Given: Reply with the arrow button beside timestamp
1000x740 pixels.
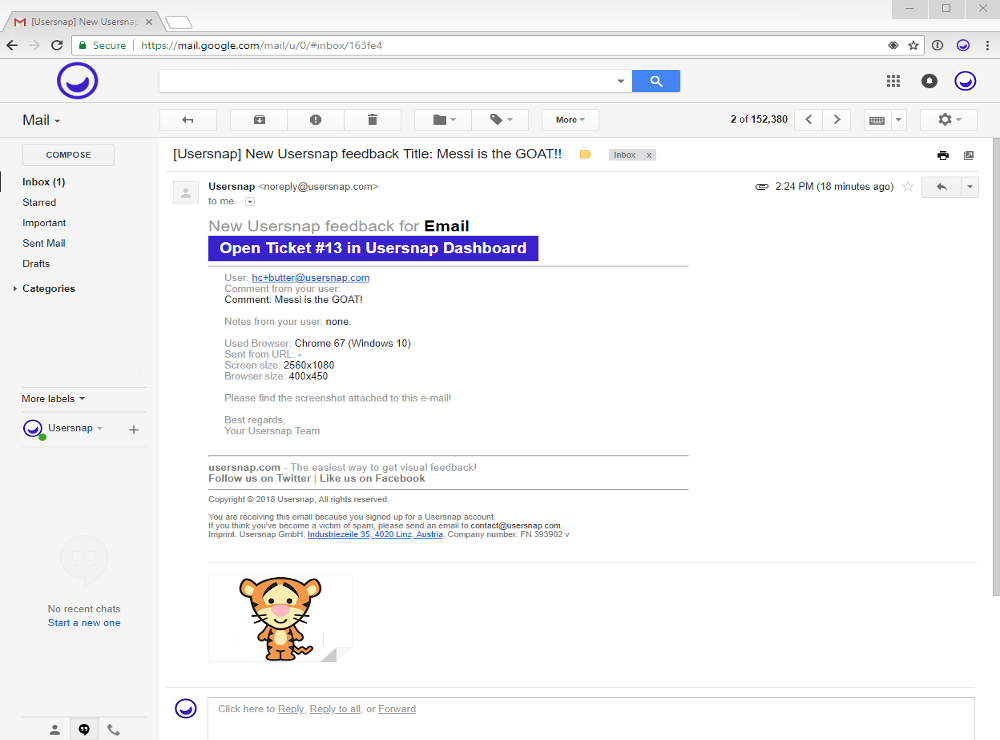Looking at the screenshot, I should coord(941,187).
